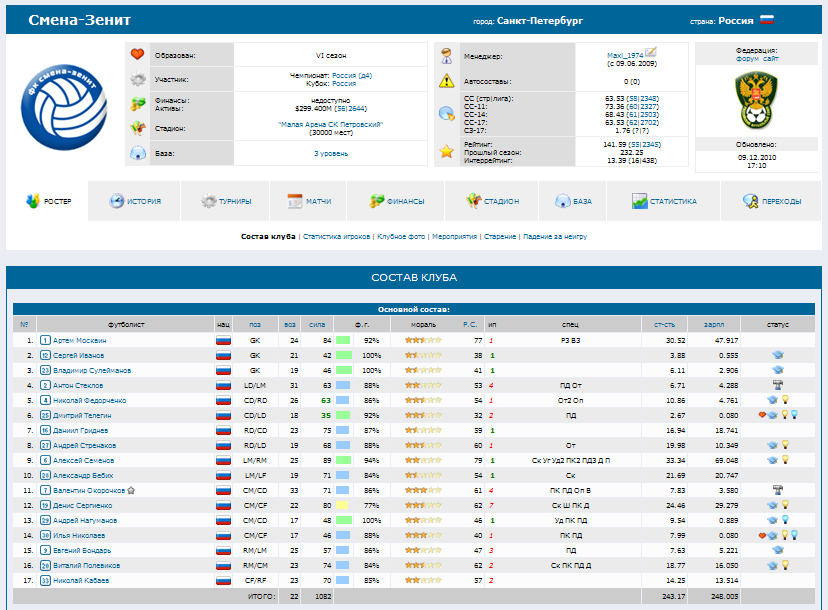Click the Russian flag in Сергей Иванов's row

tap(224, 356)
